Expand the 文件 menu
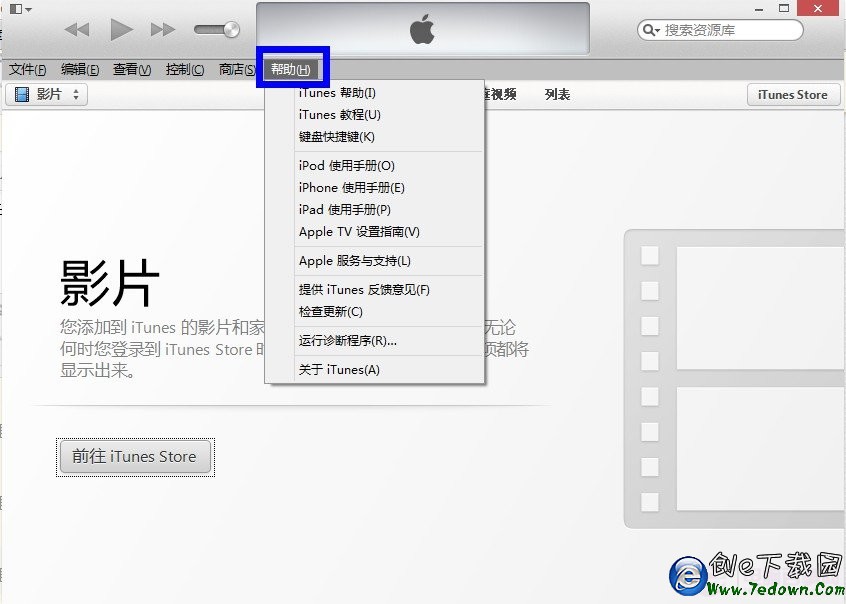The height and width of the screenshot is (604, 846). [25, 69]
